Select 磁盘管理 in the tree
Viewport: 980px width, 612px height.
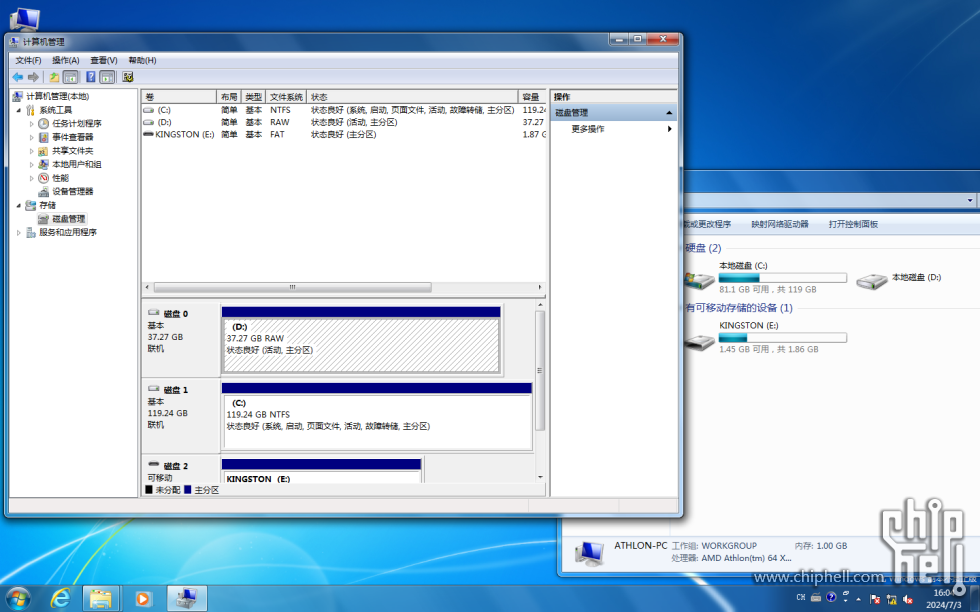(69, 219)
